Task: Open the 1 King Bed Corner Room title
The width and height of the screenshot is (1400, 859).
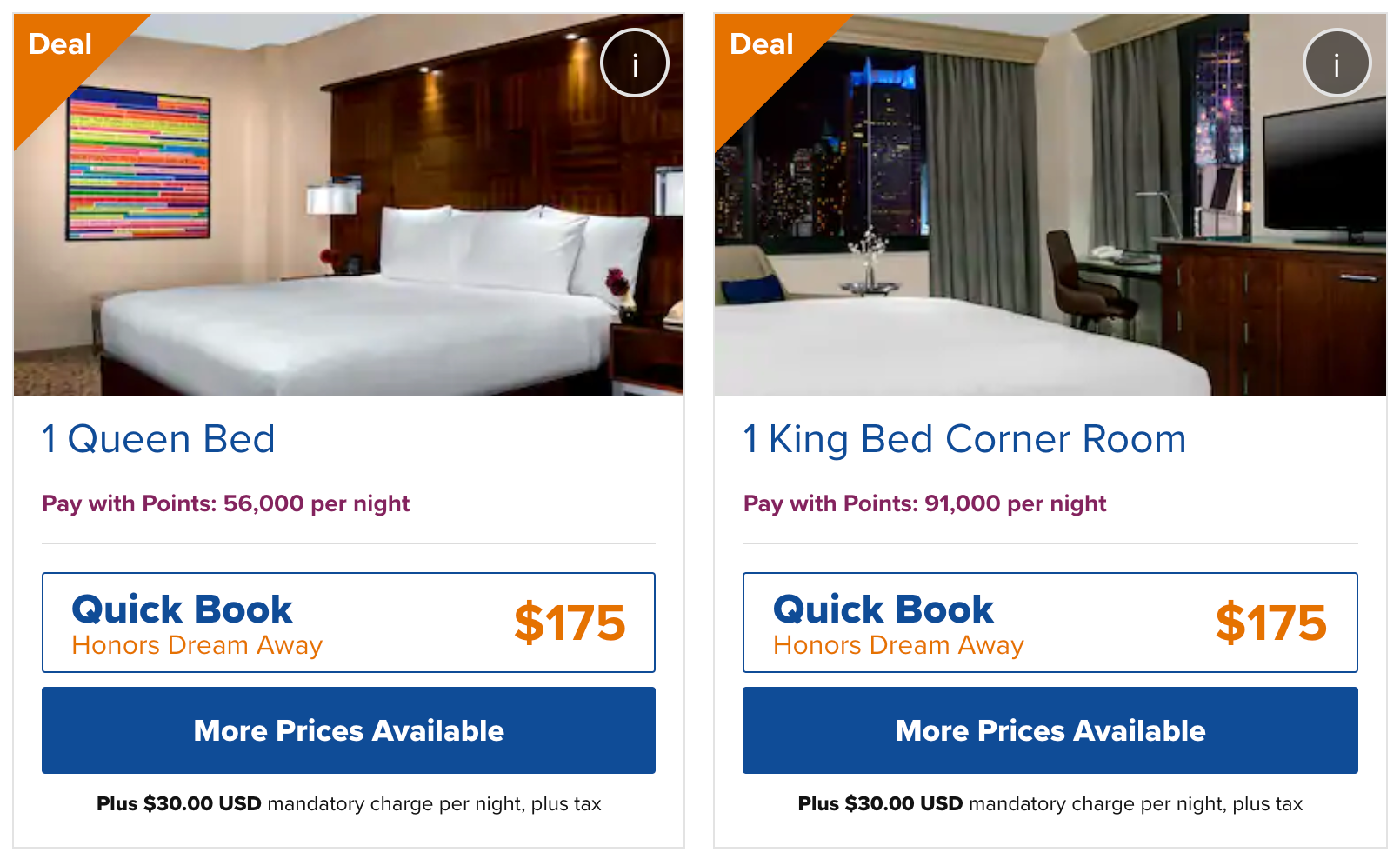Action: [964, 439]
